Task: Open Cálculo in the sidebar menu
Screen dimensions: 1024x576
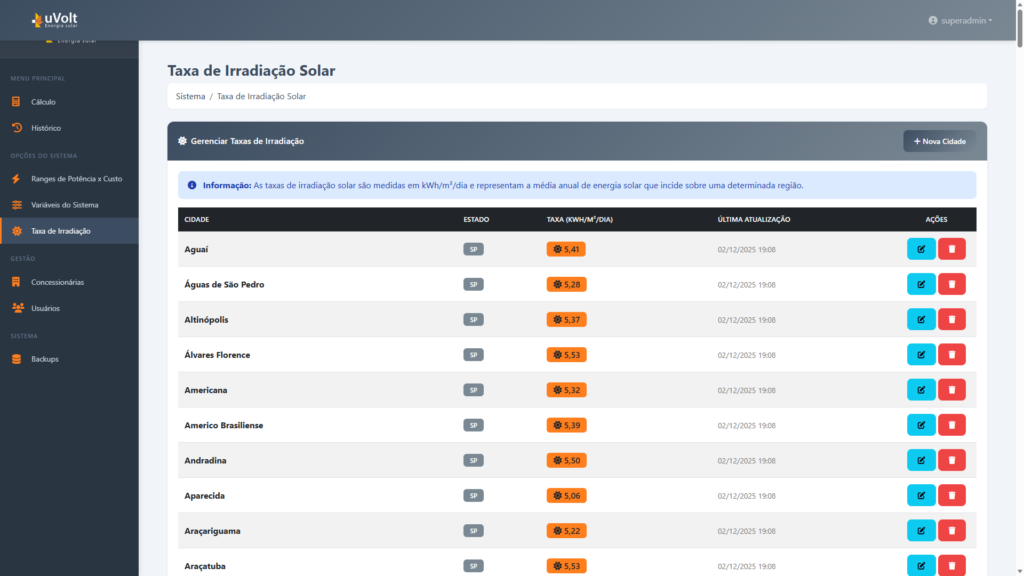Action: tap(43, 102)
